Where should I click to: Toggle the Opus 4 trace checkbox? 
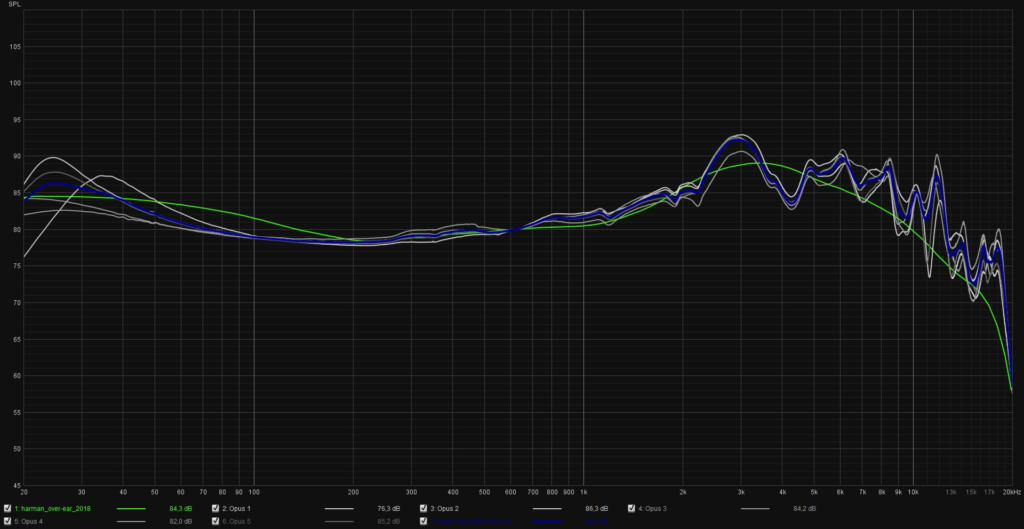(7, 521)
